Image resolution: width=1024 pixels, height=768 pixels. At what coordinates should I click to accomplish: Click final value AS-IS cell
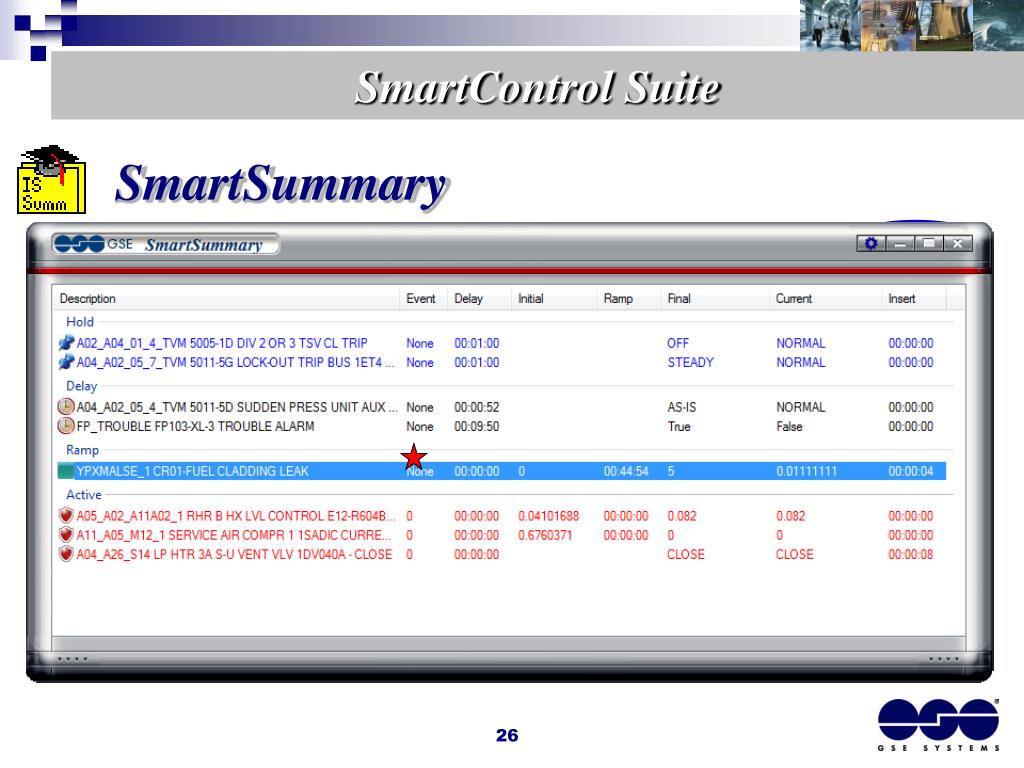point(681,407)
